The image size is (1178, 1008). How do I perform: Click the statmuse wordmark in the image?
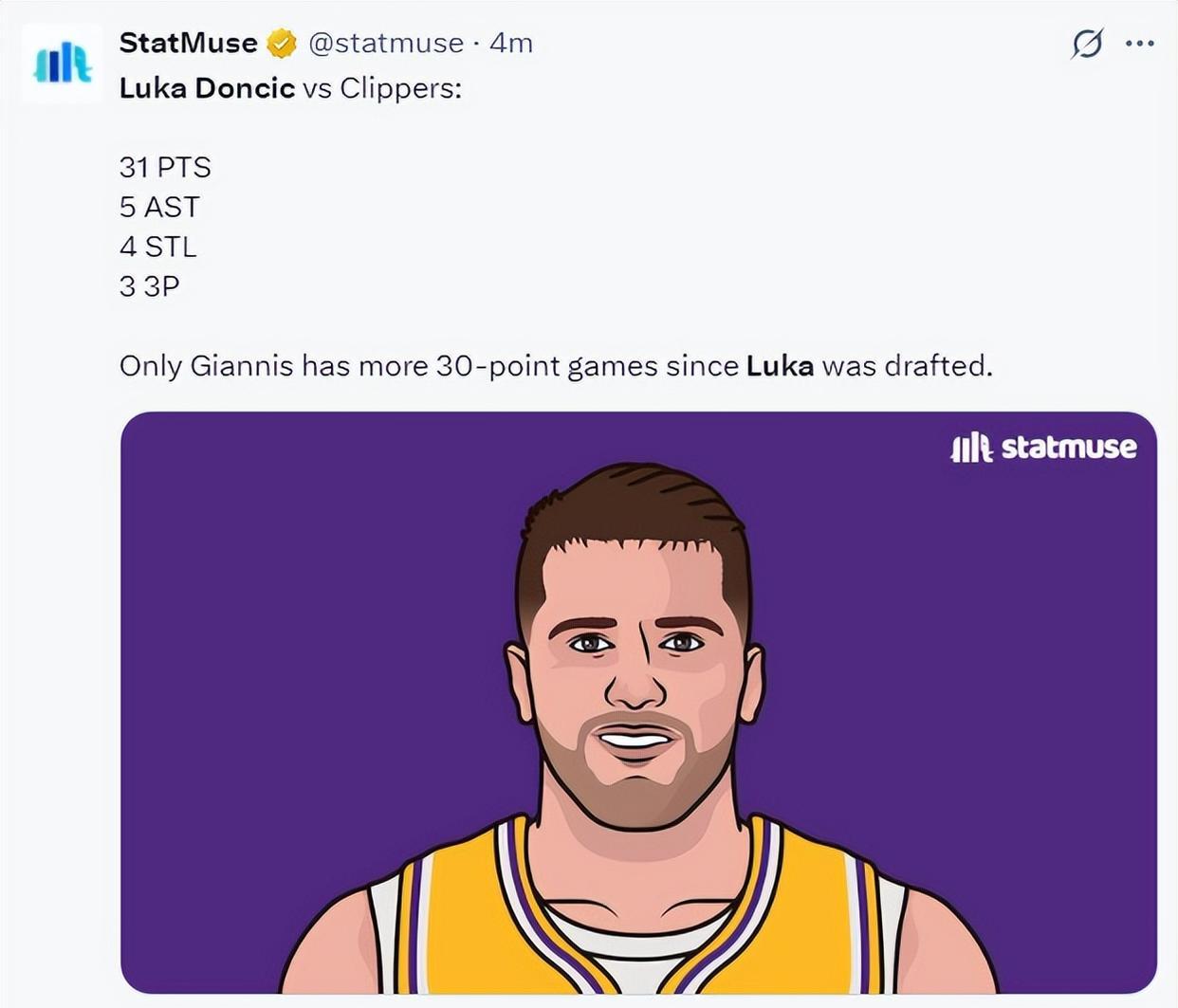tap(1068, 448)
